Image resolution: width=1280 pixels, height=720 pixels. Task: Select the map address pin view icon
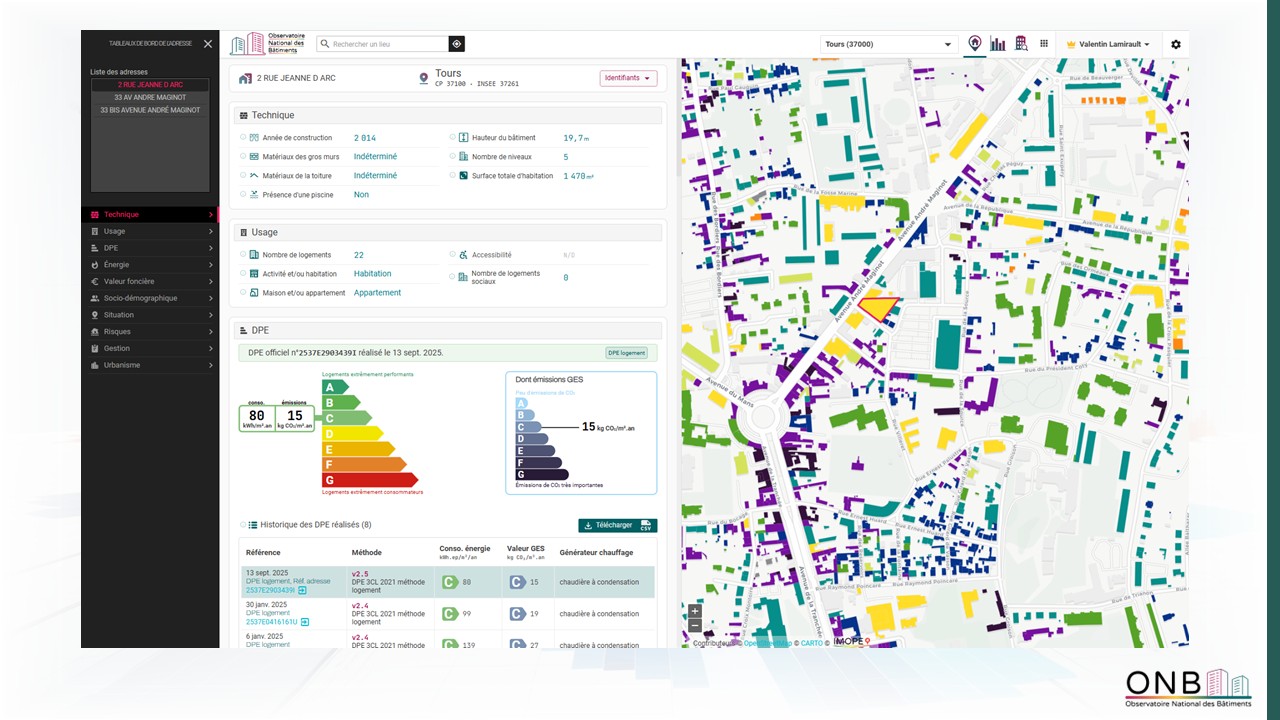click(x=975, y=44)
